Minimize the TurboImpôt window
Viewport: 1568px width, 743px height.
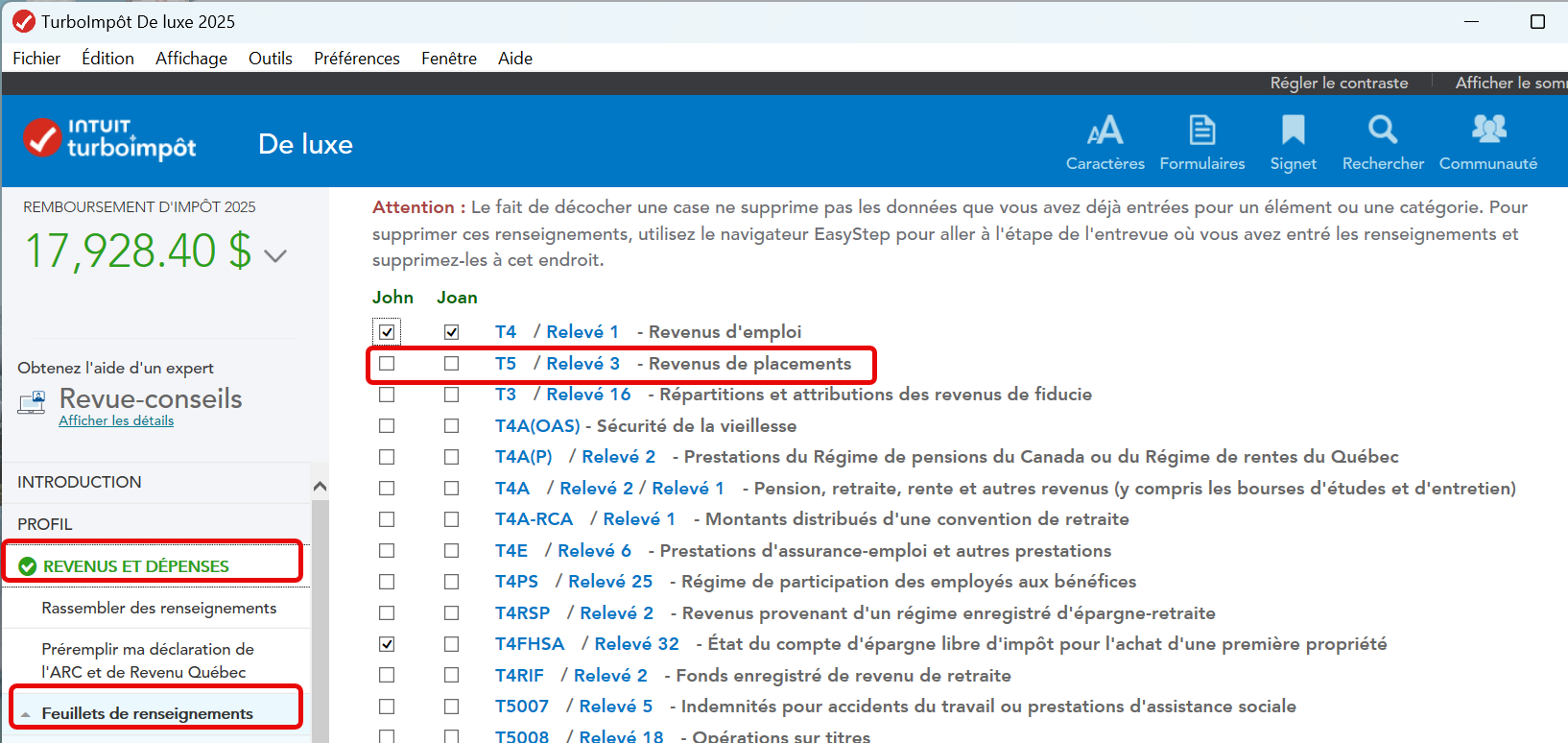point(1471,21)
